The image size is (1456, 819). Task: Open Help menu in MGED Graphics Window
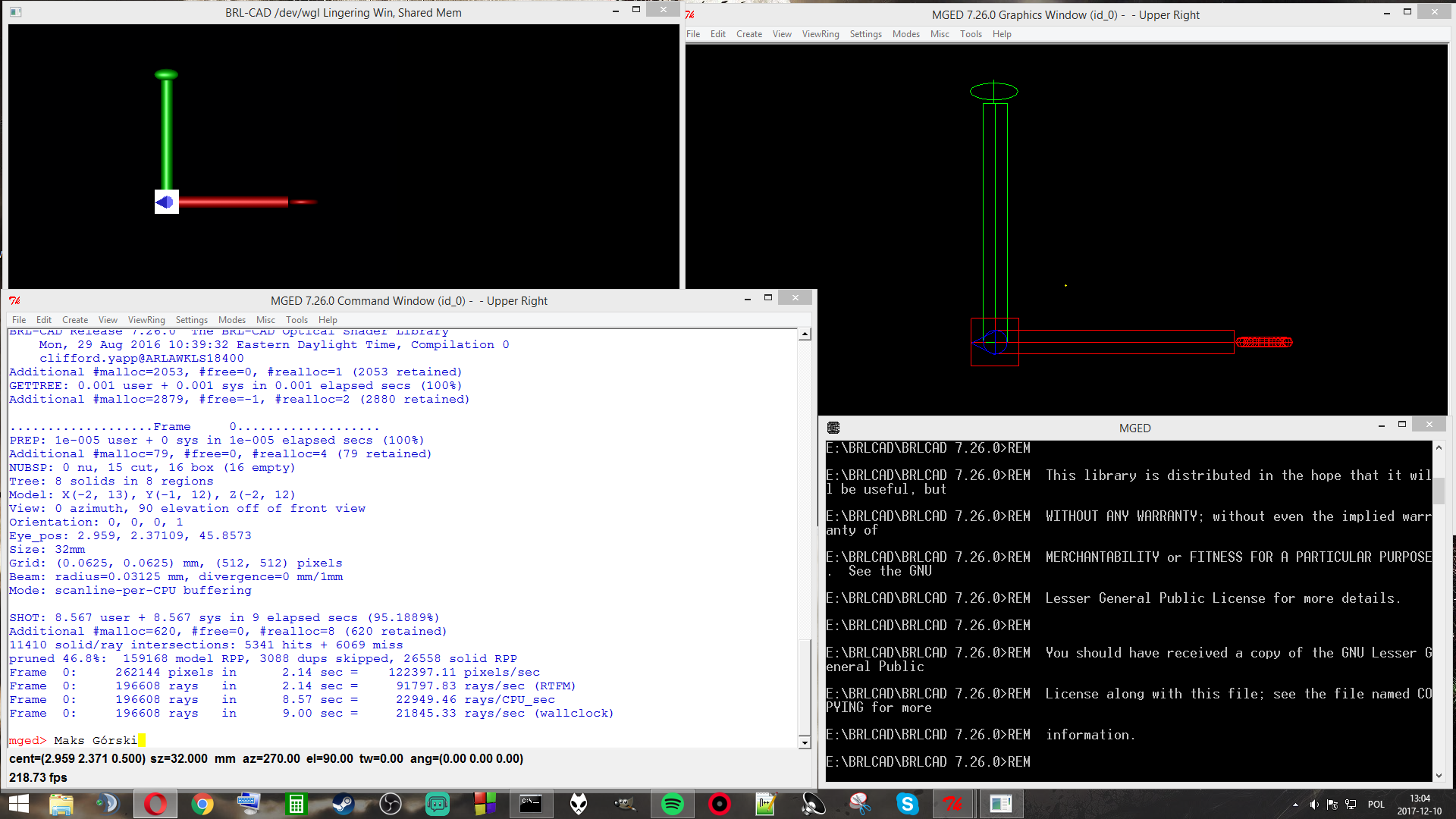(x=1002, y=34)
